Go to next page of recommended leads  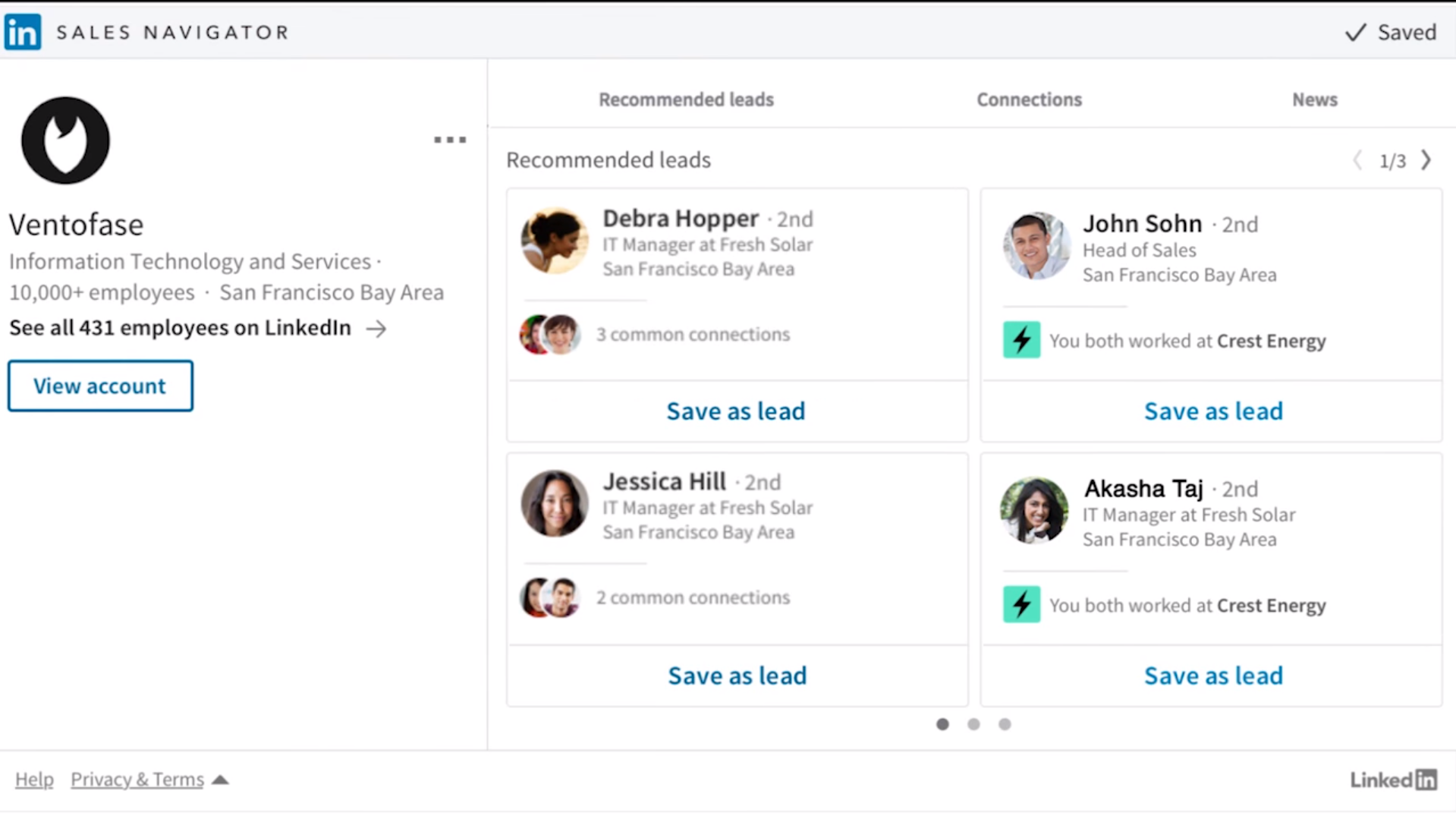point(1426,160)
